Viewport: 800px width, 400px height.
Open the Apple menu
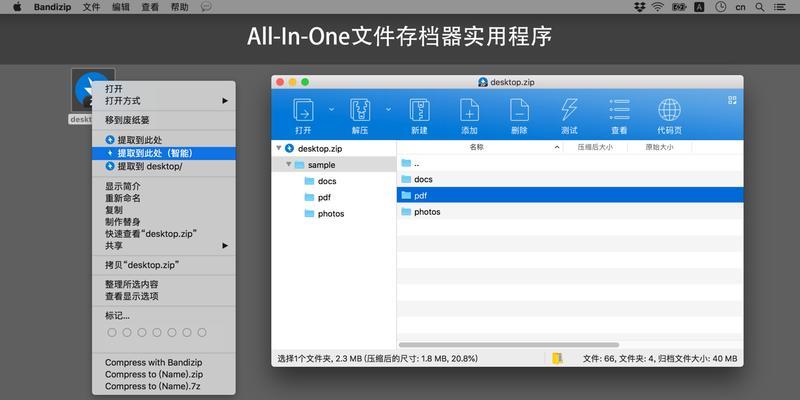coord(17,7)
